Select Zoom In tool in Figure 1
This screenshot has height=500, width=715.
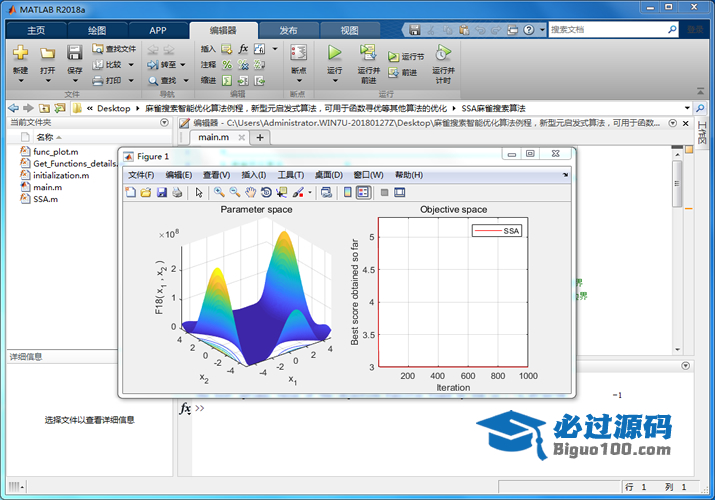pyautogui.click(x=219, y=192)
